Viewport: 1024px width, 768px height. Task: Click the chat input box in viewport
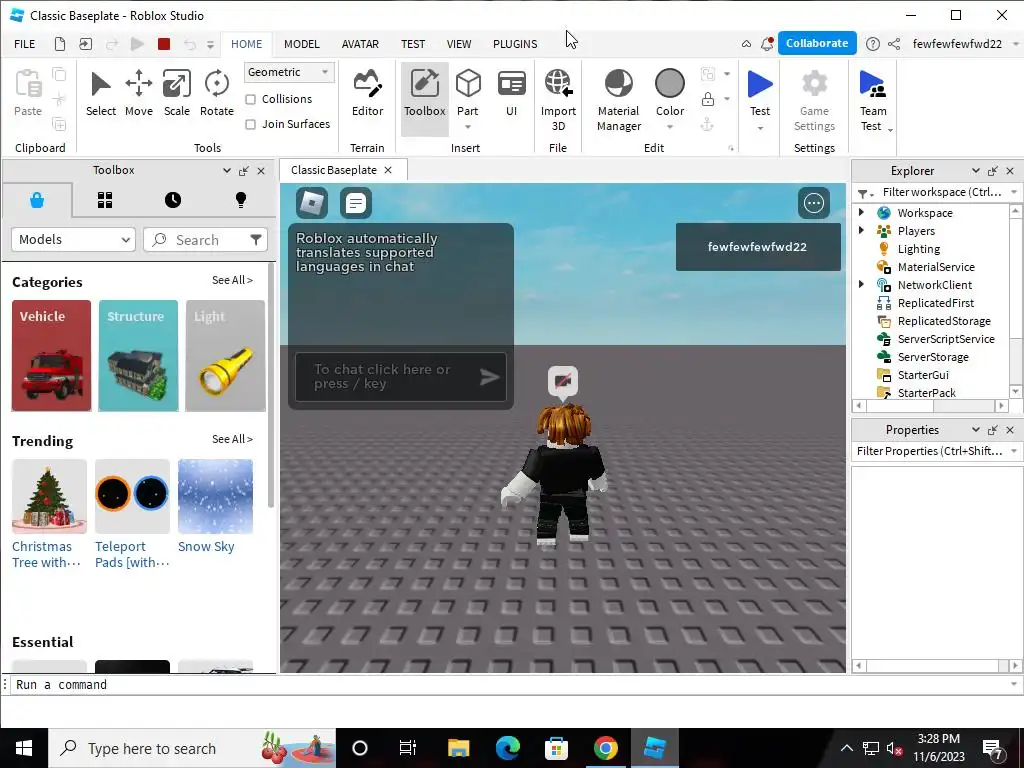tap(401, 377)
